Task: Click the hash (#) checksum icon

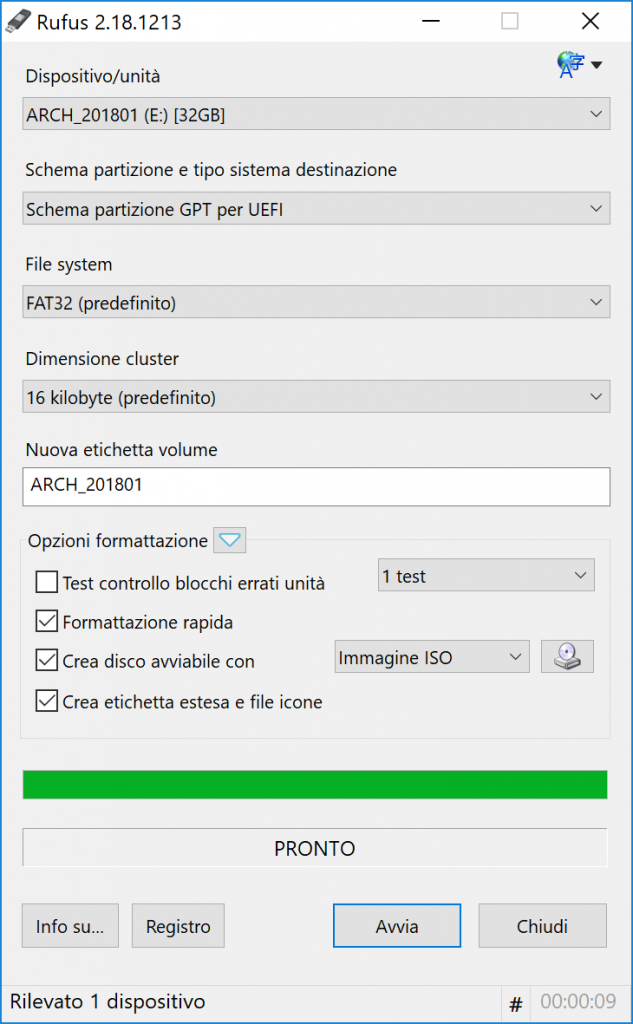Action: 516,1003
